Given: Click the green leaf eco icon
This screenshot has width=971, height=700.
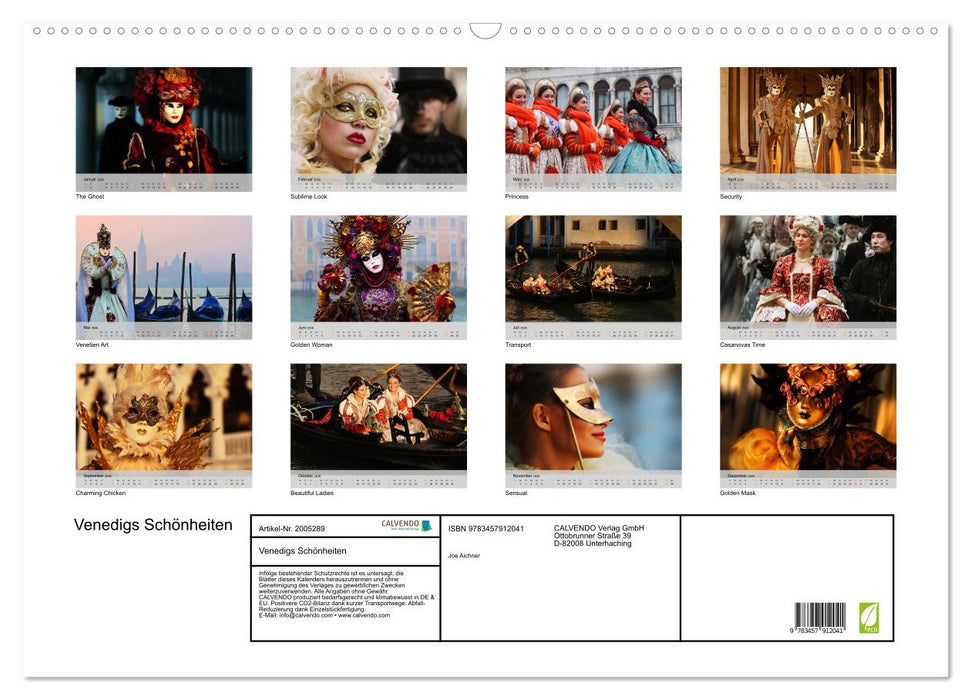Looking at the screenshot, I should tap(868, 616).
